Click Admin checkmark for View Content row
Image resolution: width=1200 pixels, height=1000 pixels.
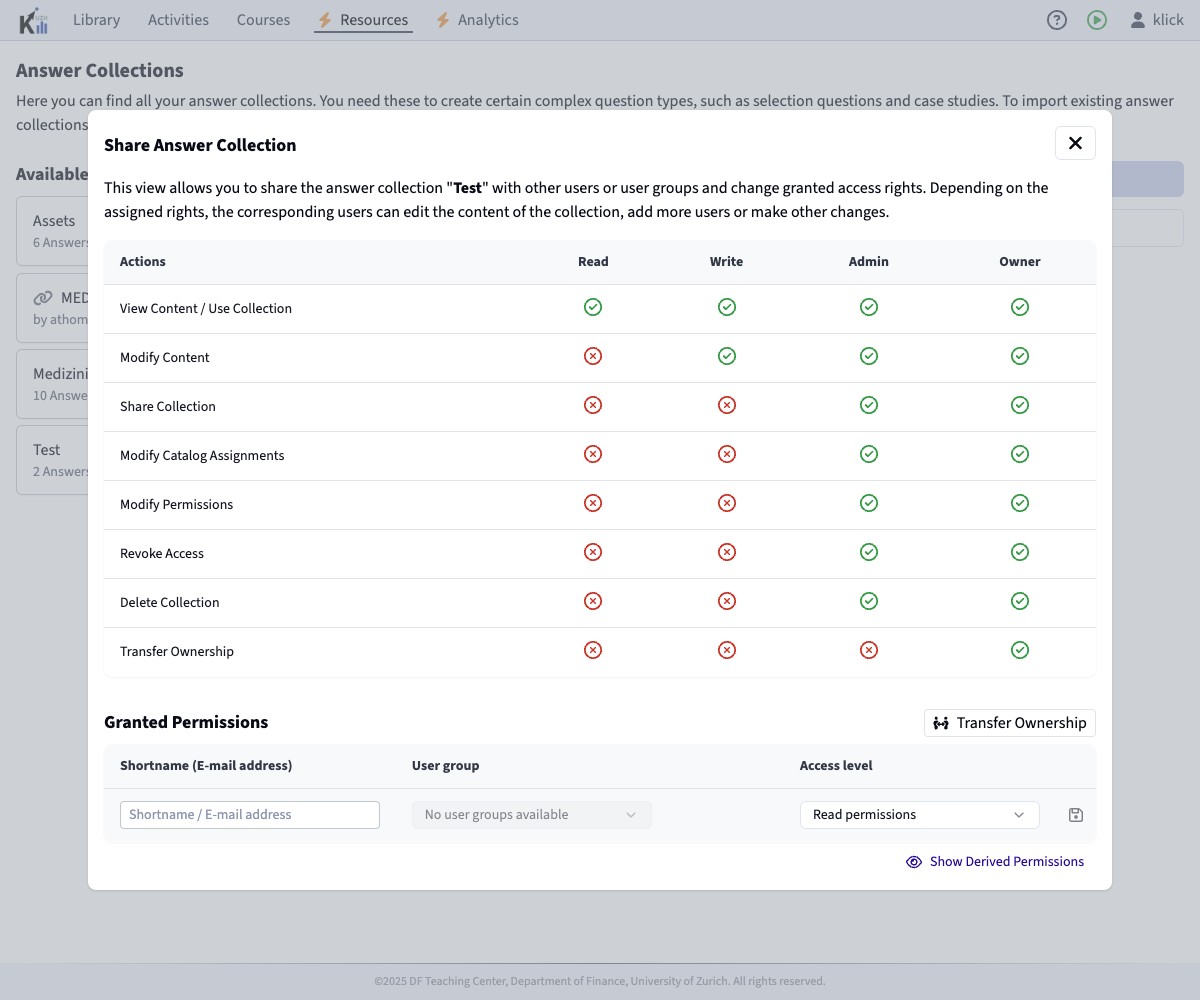869,307
